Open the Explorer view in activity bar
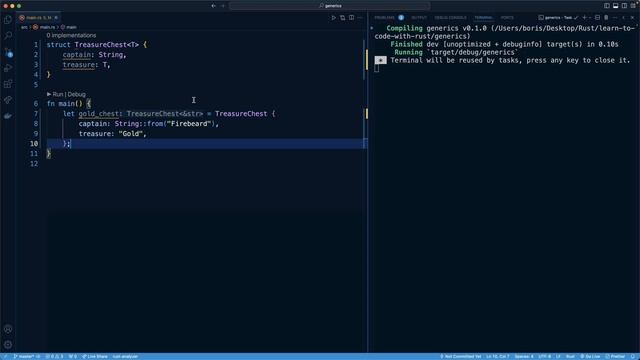Viewport: 640px width, 360px height. tap(8, 20)
